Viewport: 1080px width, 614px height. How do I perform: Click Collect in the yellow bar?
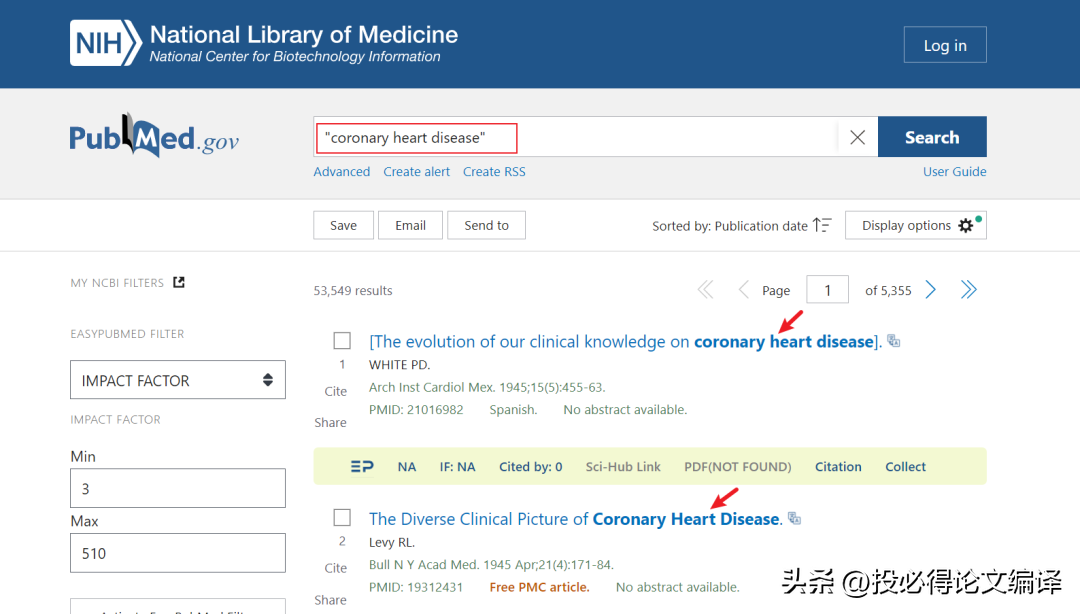(x=905, y=467)
